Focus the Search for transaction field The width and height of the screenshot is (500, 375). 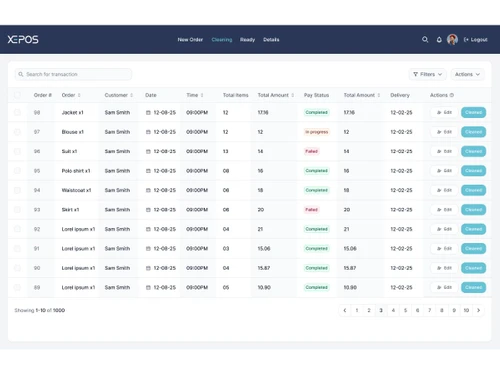[73, 74]
